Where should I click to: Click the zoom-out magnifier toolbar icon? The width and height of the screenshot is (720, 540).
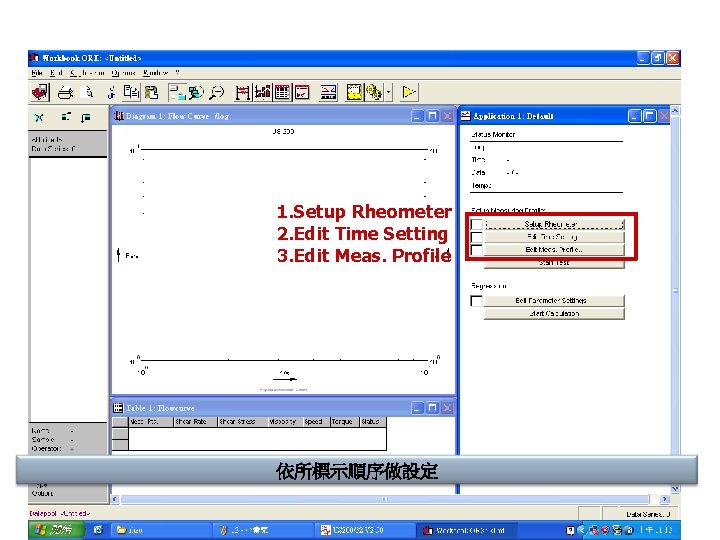click(x=216, y=92)
